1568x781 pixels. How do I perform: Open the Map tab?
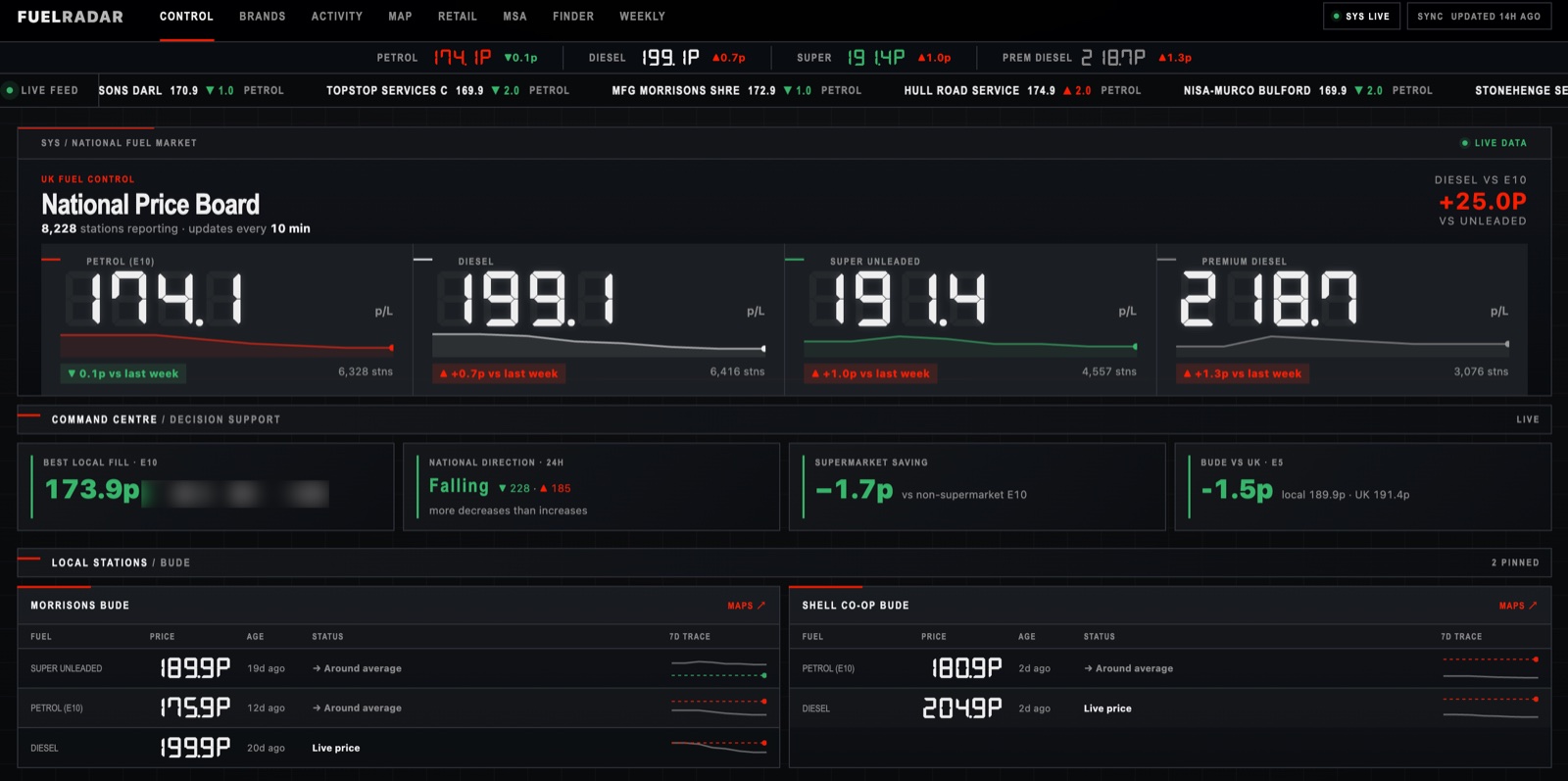pos(400,17)
